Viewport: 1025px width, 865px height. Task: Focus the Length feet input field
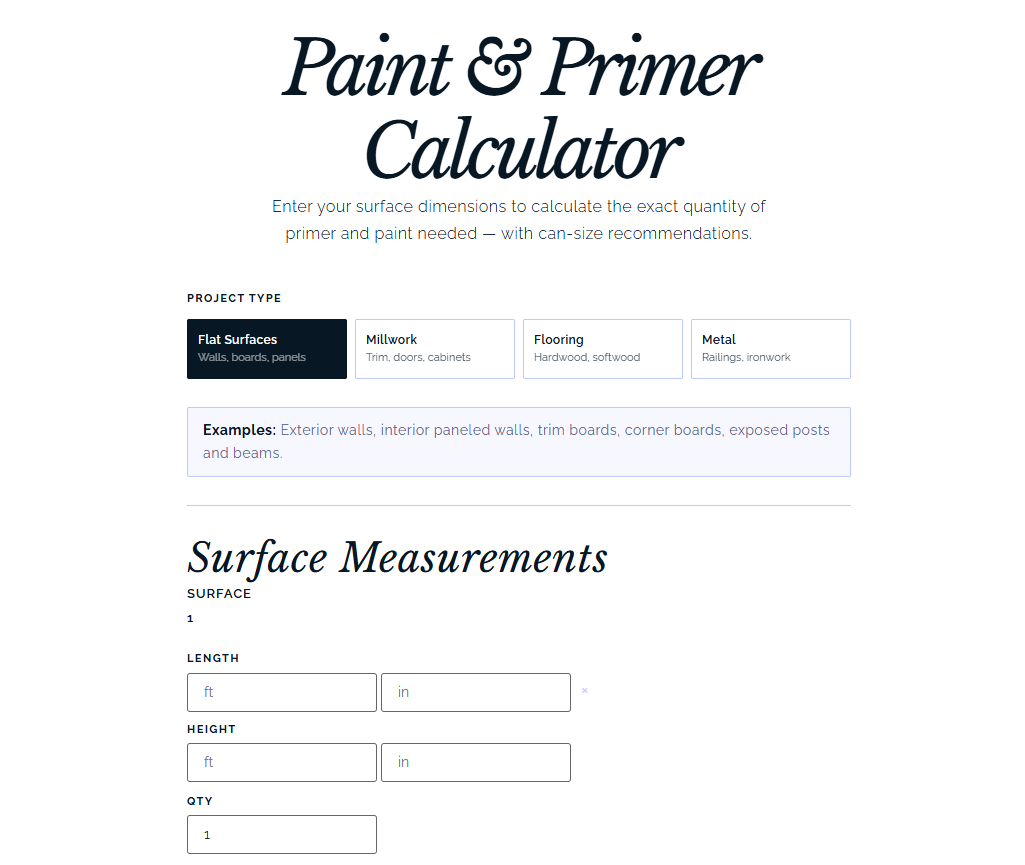point(282,692)
